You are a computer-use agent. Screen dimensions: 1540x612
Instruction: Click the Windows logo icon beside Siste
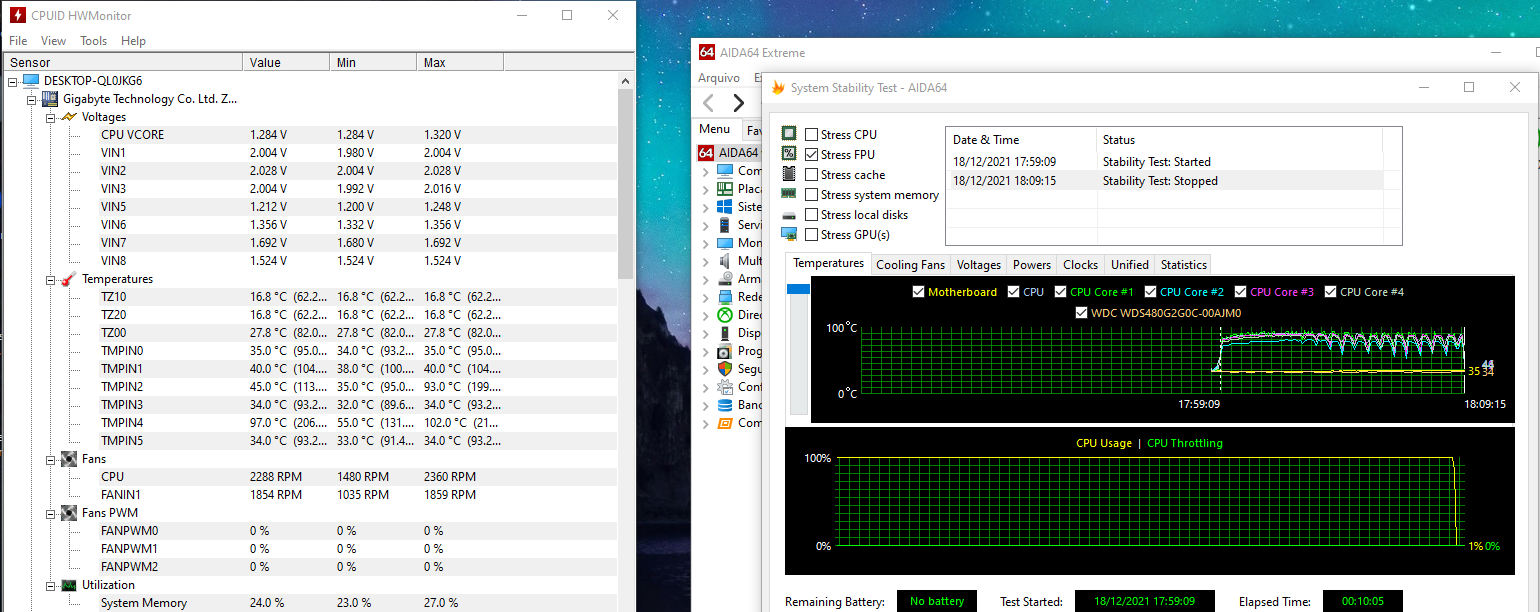(x=725, y=207)
